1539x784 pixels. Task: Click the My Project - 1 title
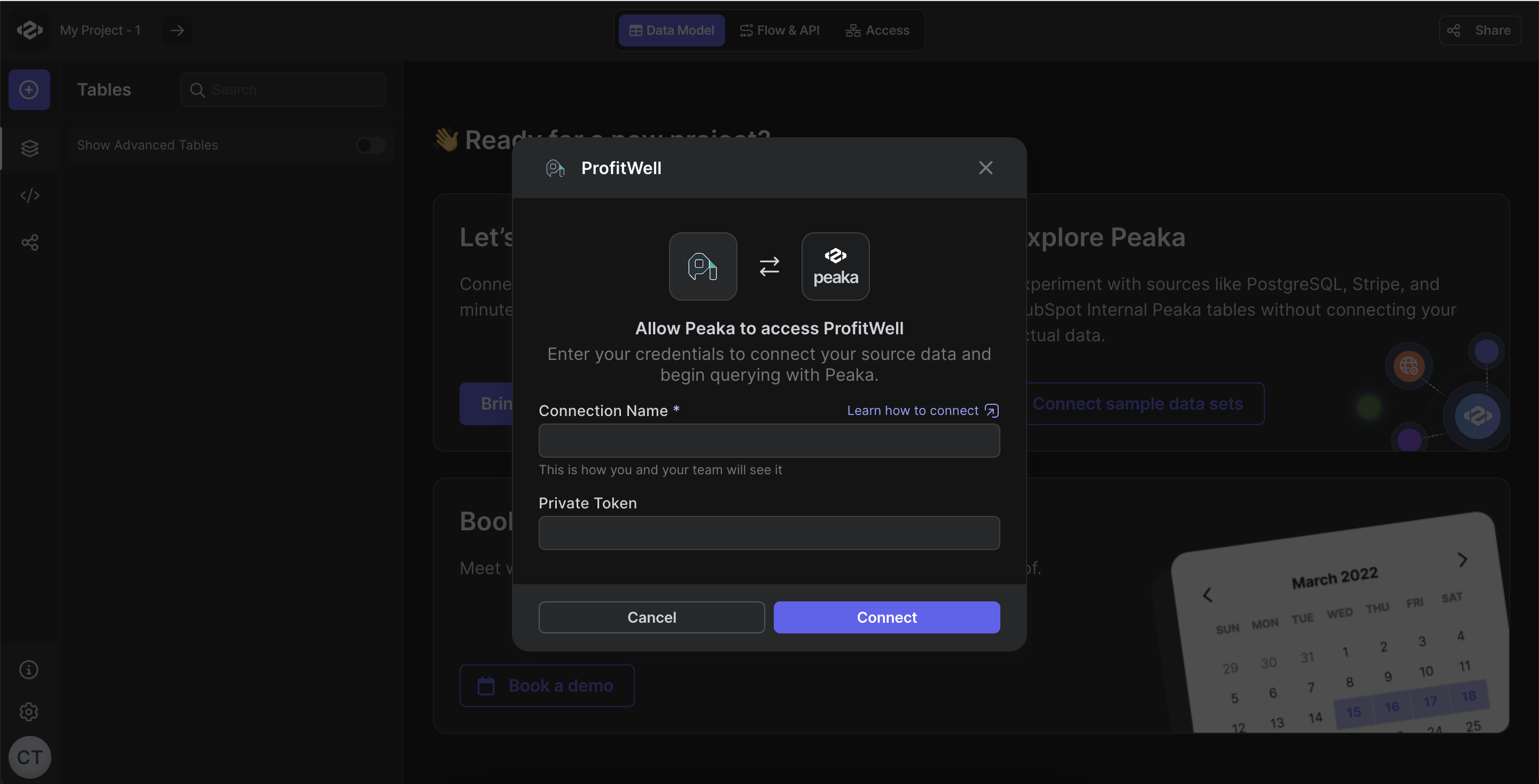100,30
